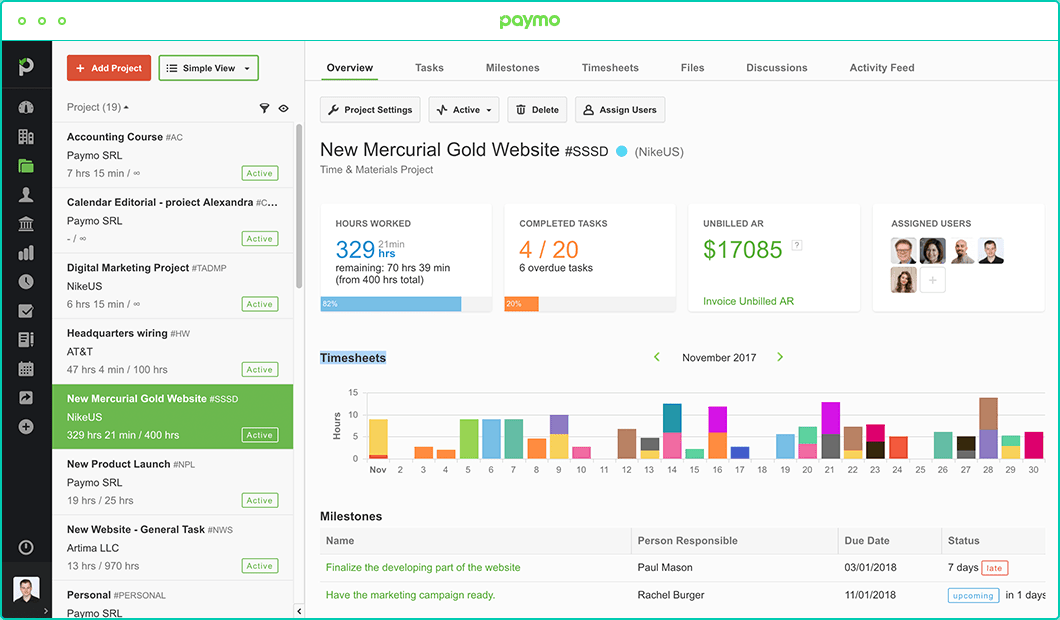Viewport: 1060px width, 620px height.
Task: Expand the Active status dropdown
Action: [x=465, y=110]
